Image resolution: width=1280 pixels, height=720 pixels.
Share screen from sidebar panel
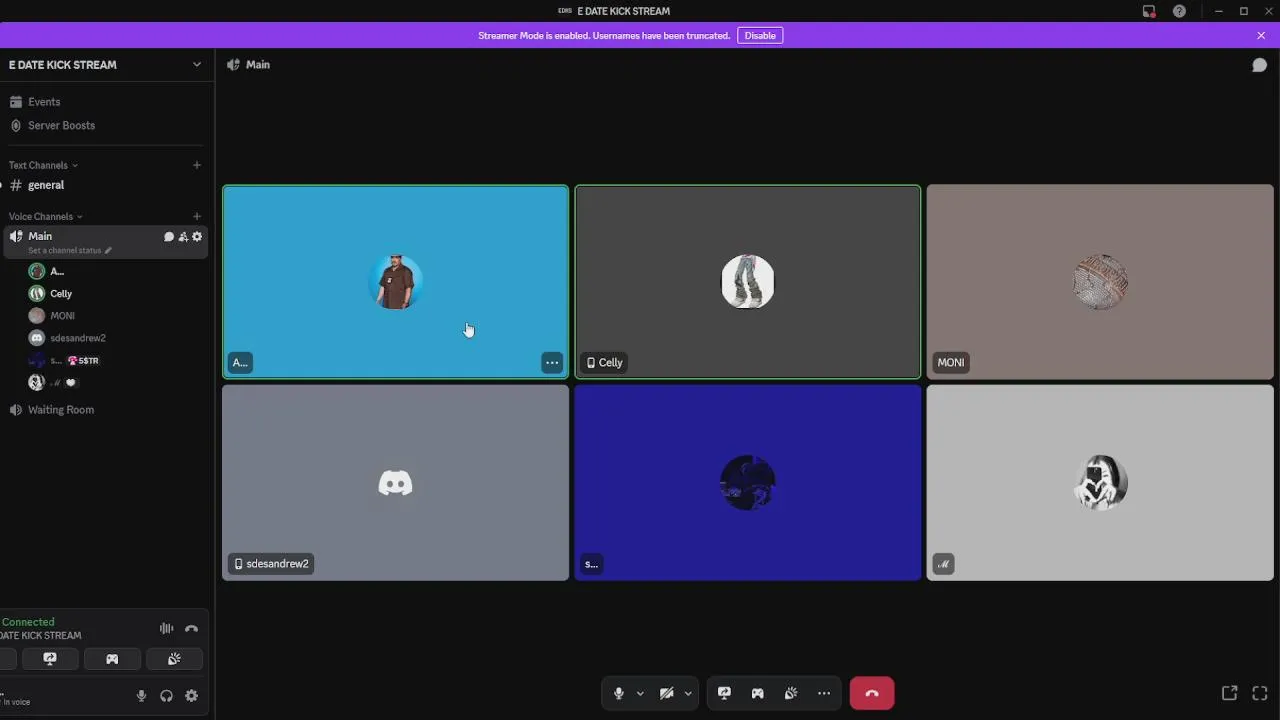click(50, 659)
